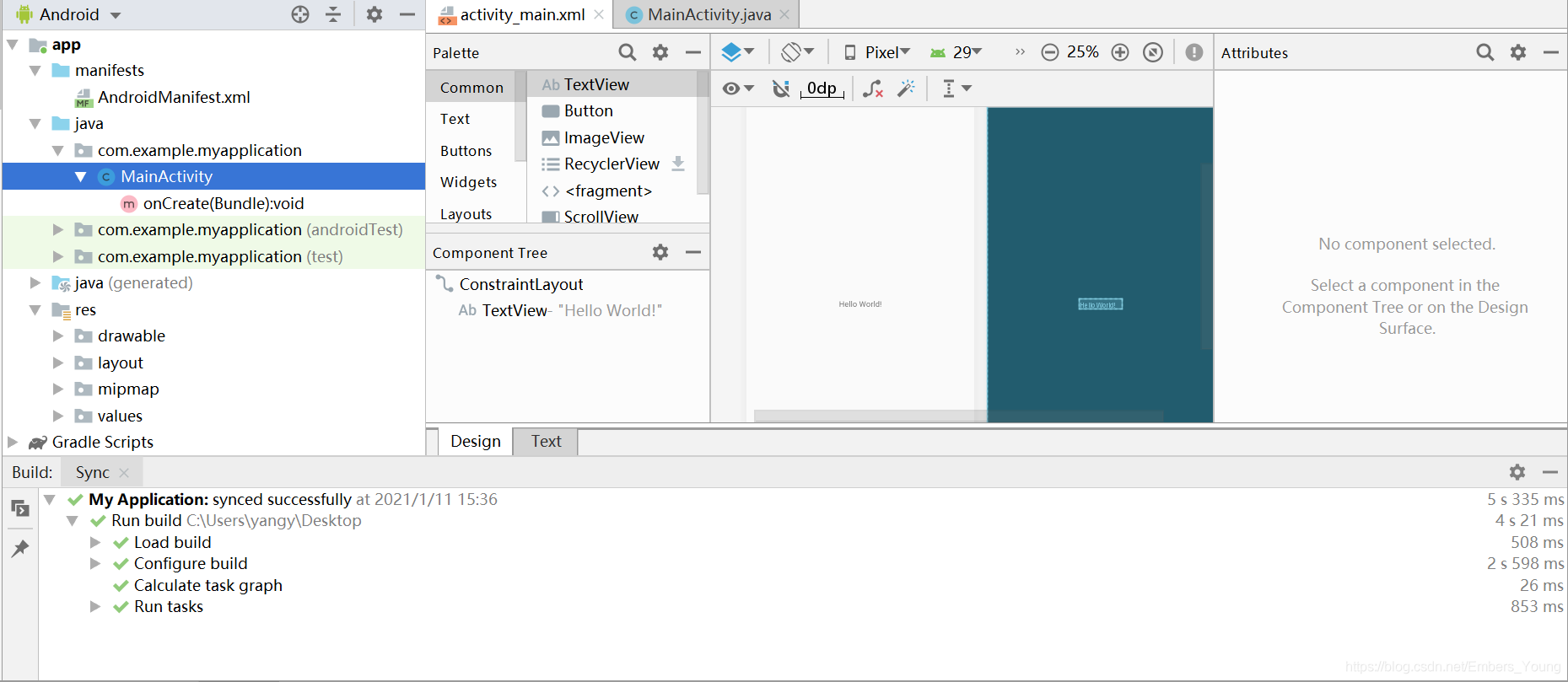Expand the Run tasks step
The width and height of the screenshot is (1568, 682).
[x=95, y=606]
